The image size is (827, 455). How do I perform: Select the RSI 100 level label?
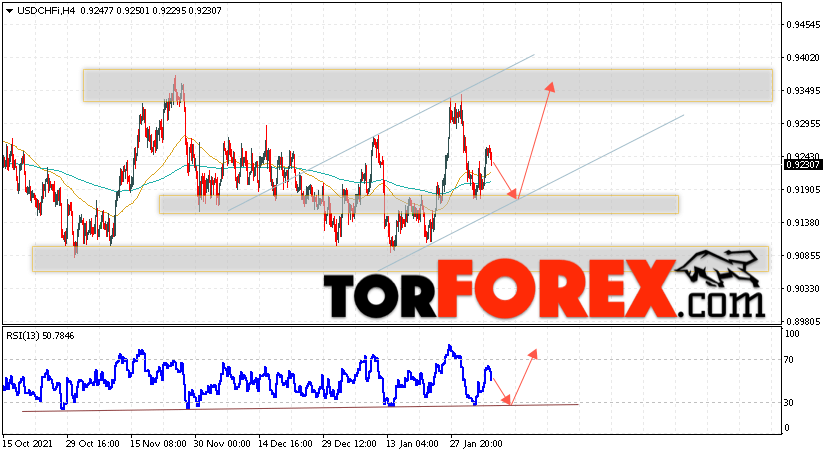point(792,334)
